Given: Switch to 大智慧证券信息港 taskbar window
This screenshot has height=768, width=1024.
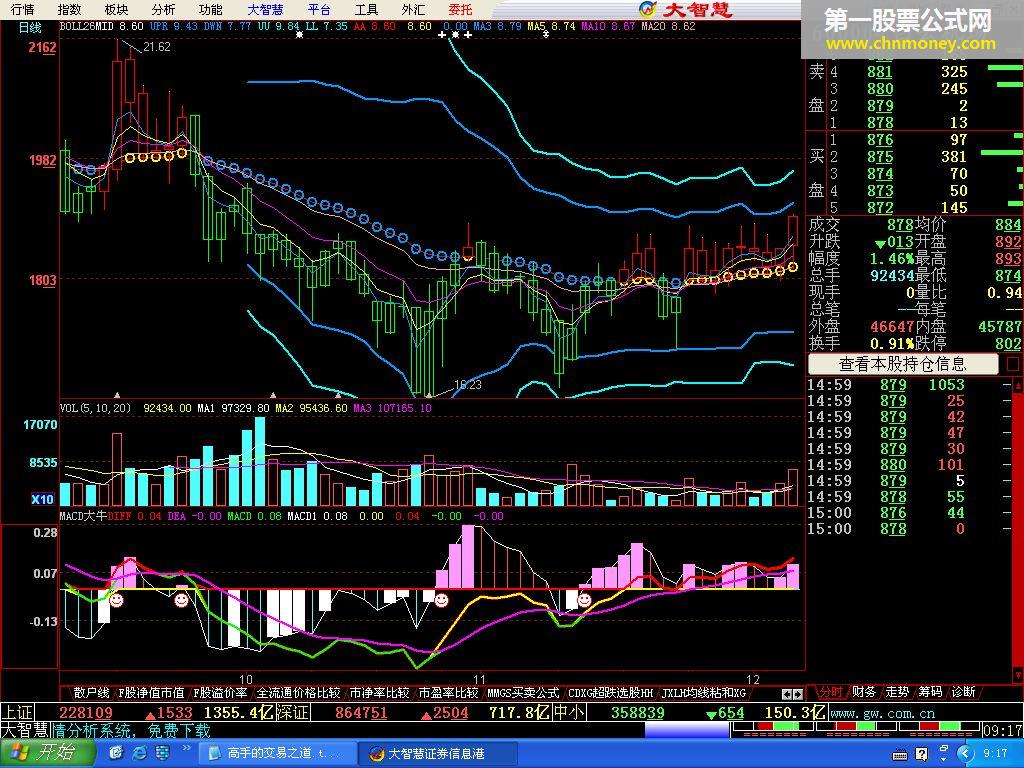Looking at the screenshot, I should pyautogui.click(x=438, y=754).
